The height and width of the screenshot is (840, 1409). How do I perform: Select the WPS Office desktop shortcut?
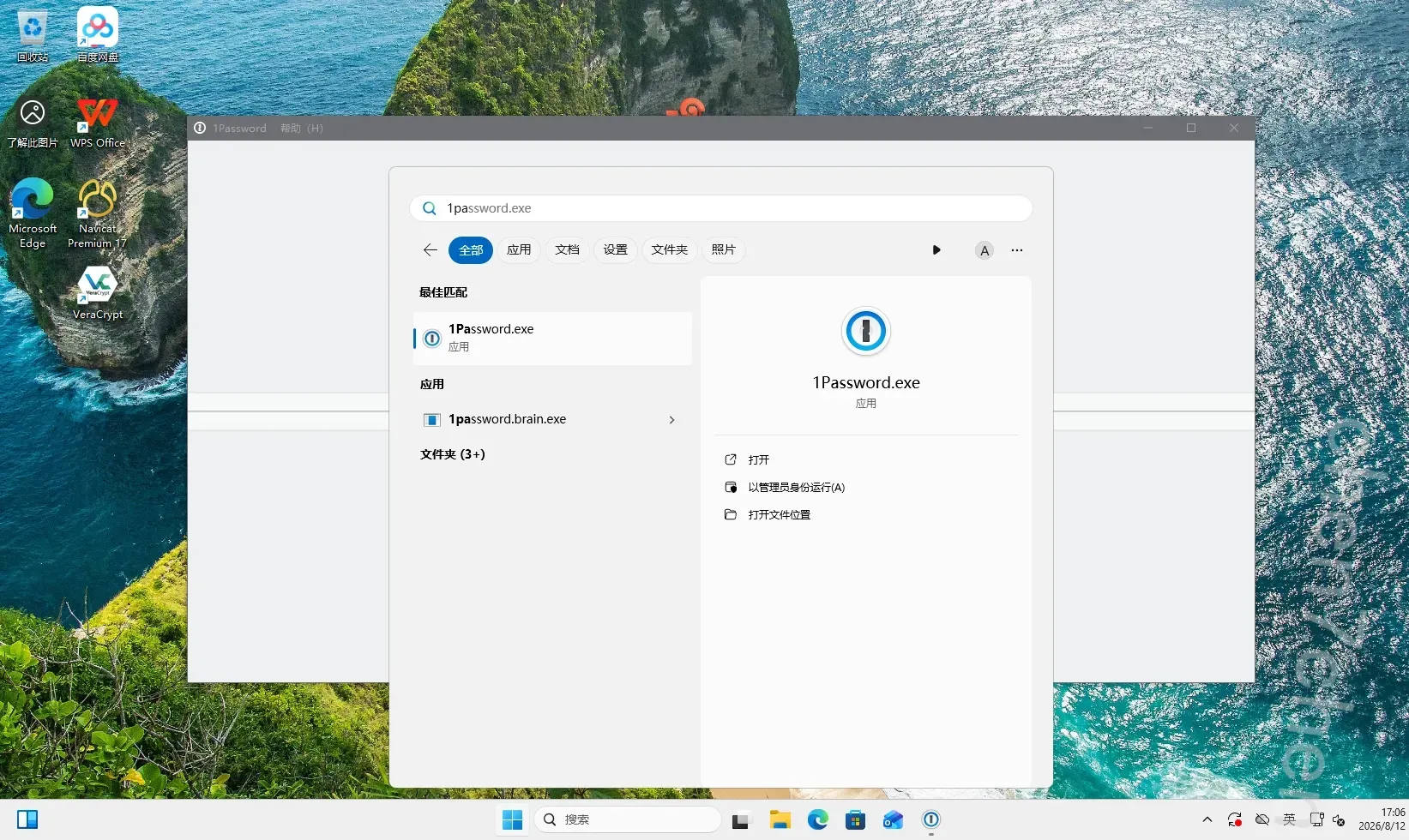tap(98, 122)
